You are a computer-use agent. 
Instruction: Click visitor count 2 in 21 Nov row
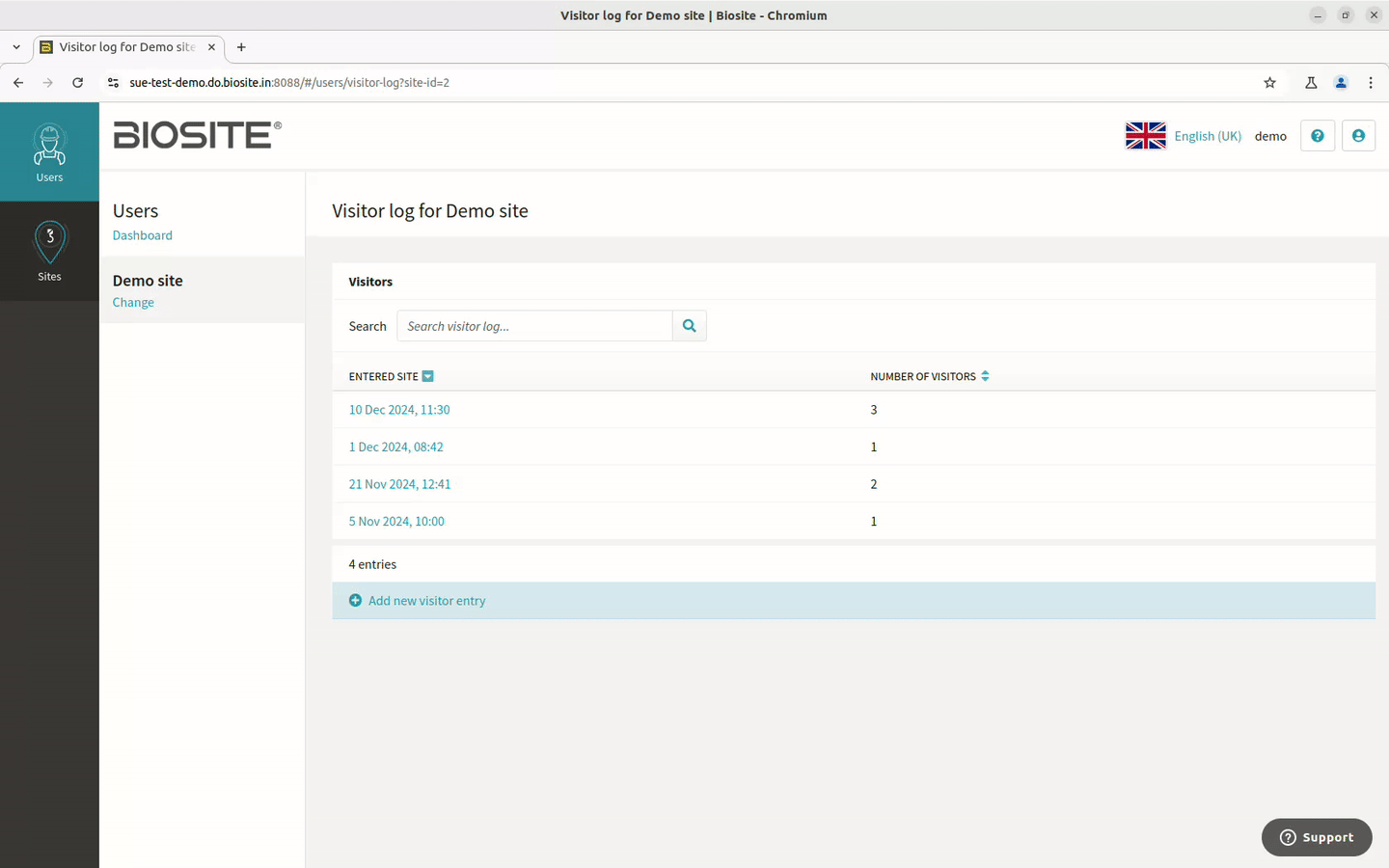point(874,484)
